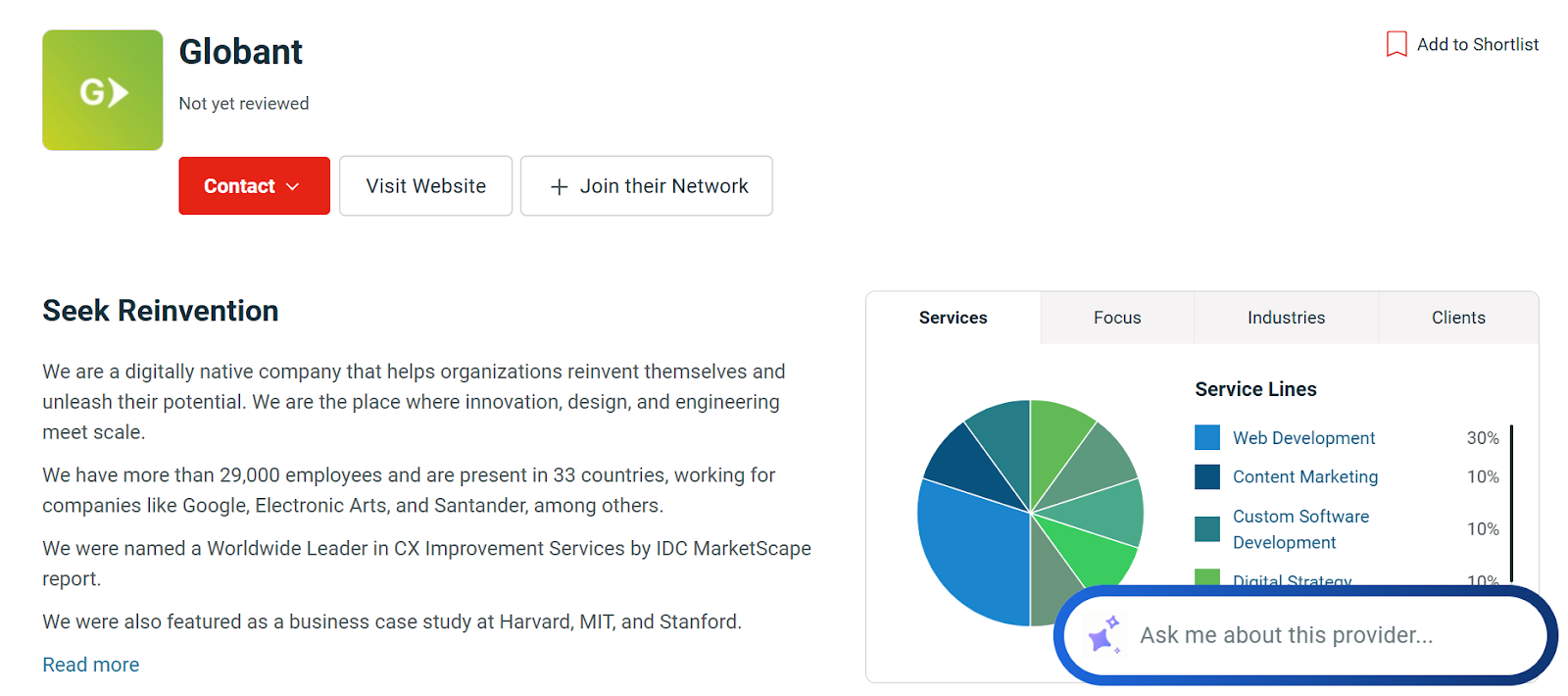
Task: Click the 10% value for Content Marketing
Action: coord(1483,476)
